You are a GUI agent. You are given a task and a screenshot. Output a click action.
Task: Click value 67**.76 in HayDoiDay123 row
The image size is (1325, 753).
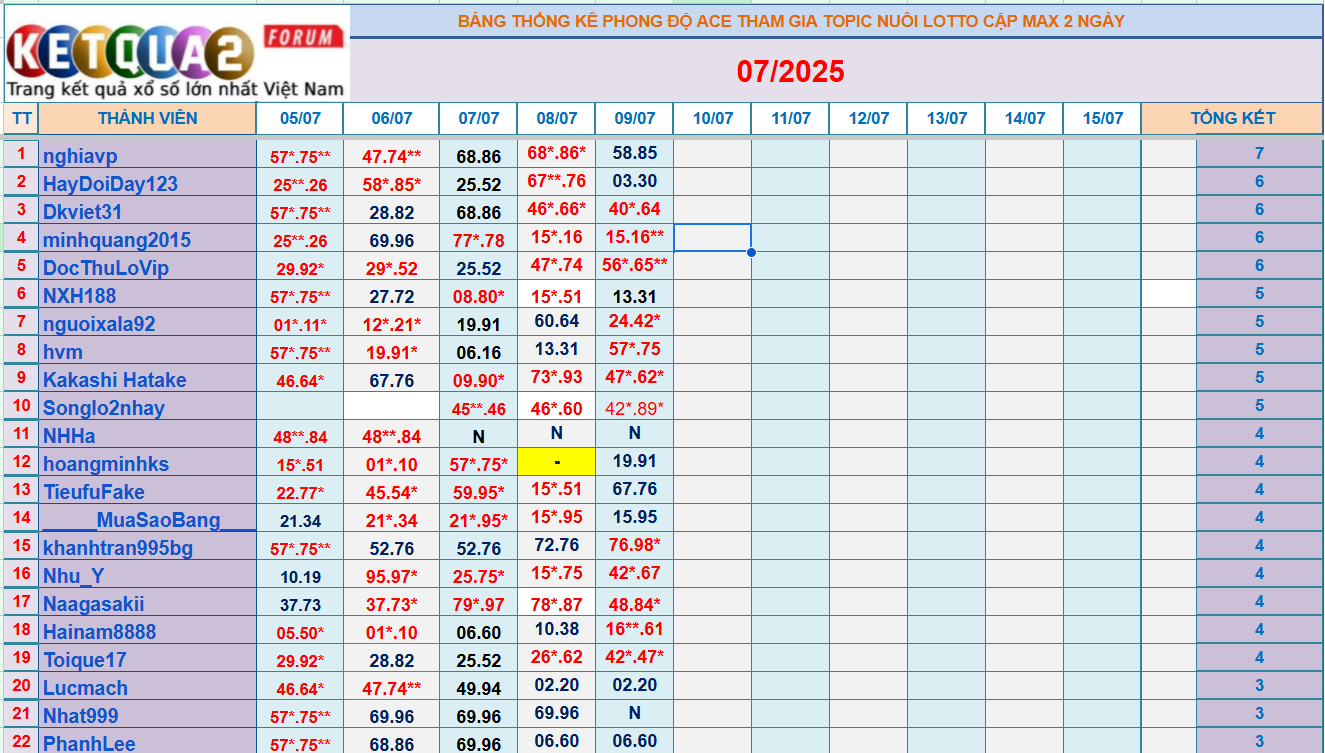tap(557, 181)
